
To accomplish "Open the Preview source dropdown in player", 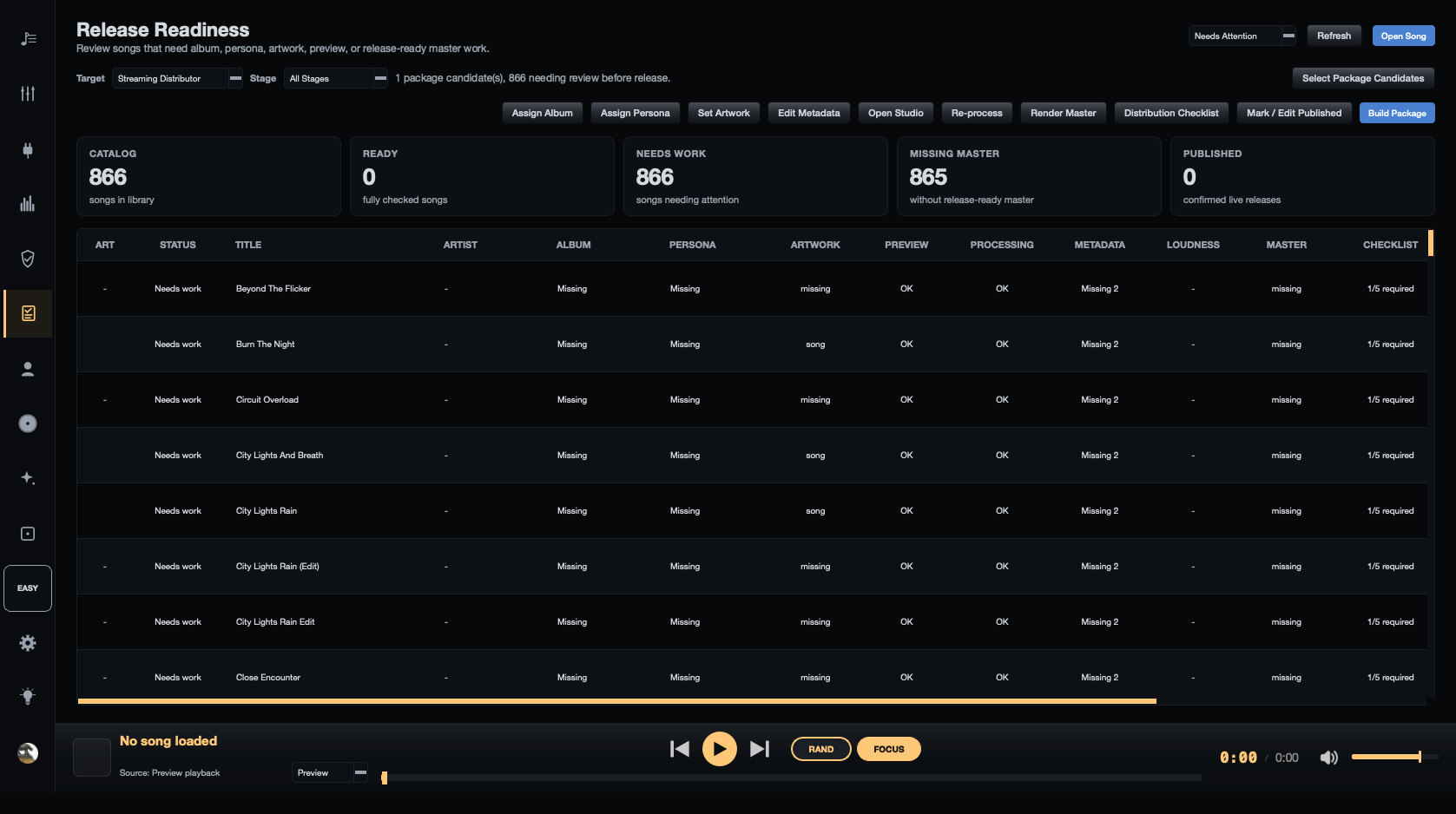I will pyautogui.click(x=330, y=772).
